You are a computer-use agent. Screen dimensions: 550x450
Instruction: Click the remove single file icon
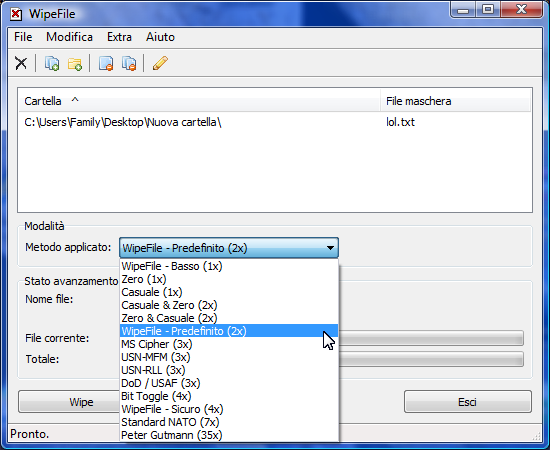coord(106,63)
